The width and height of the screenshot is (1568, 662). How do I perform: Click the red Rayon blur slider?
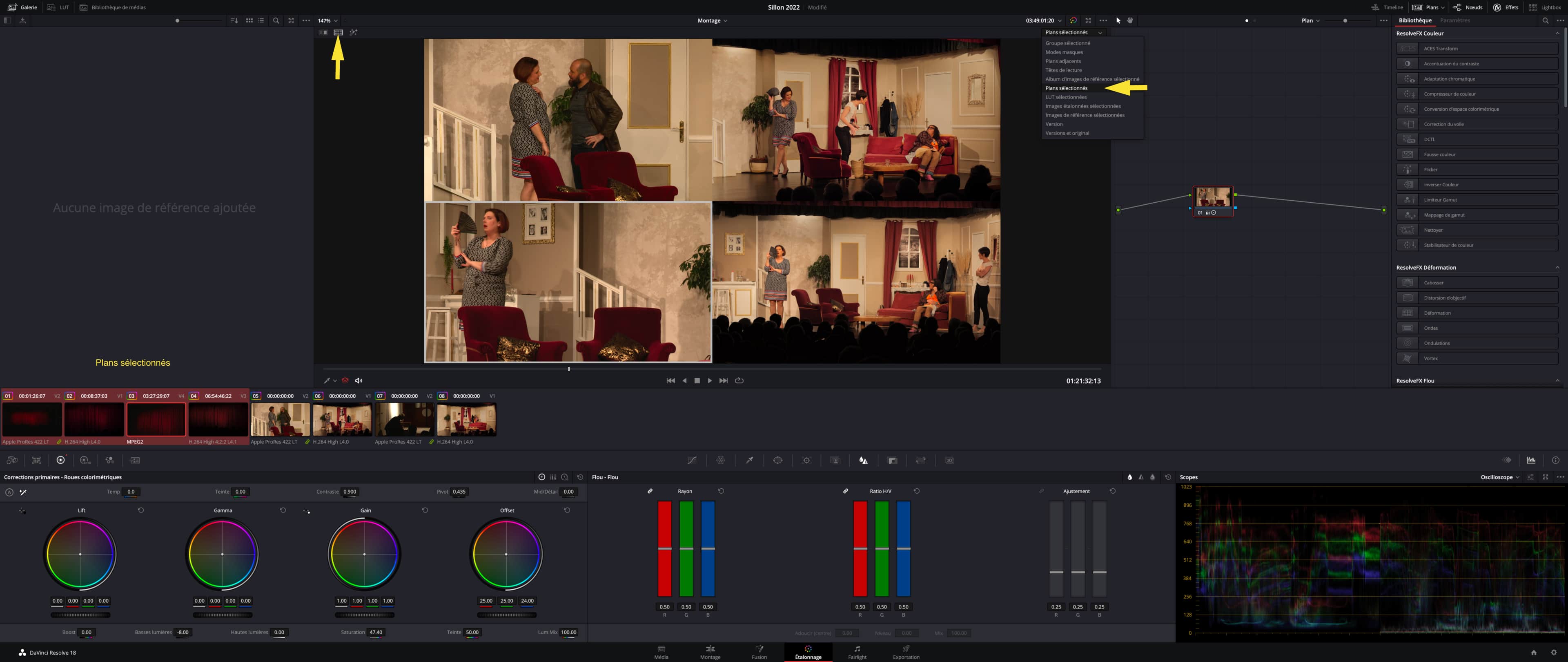tap(664, 548)
